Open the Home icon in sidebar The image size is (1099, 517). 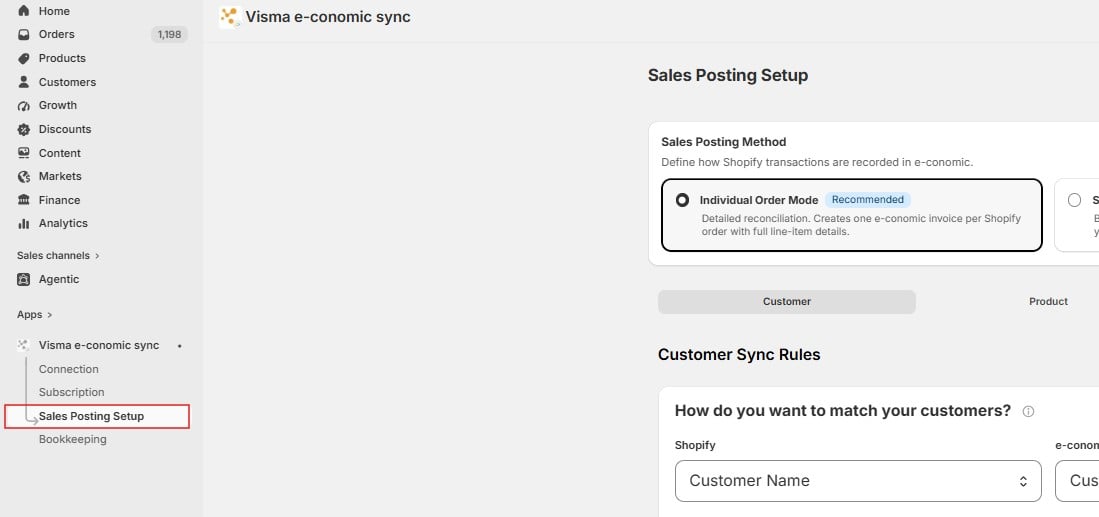pos(24,11)
